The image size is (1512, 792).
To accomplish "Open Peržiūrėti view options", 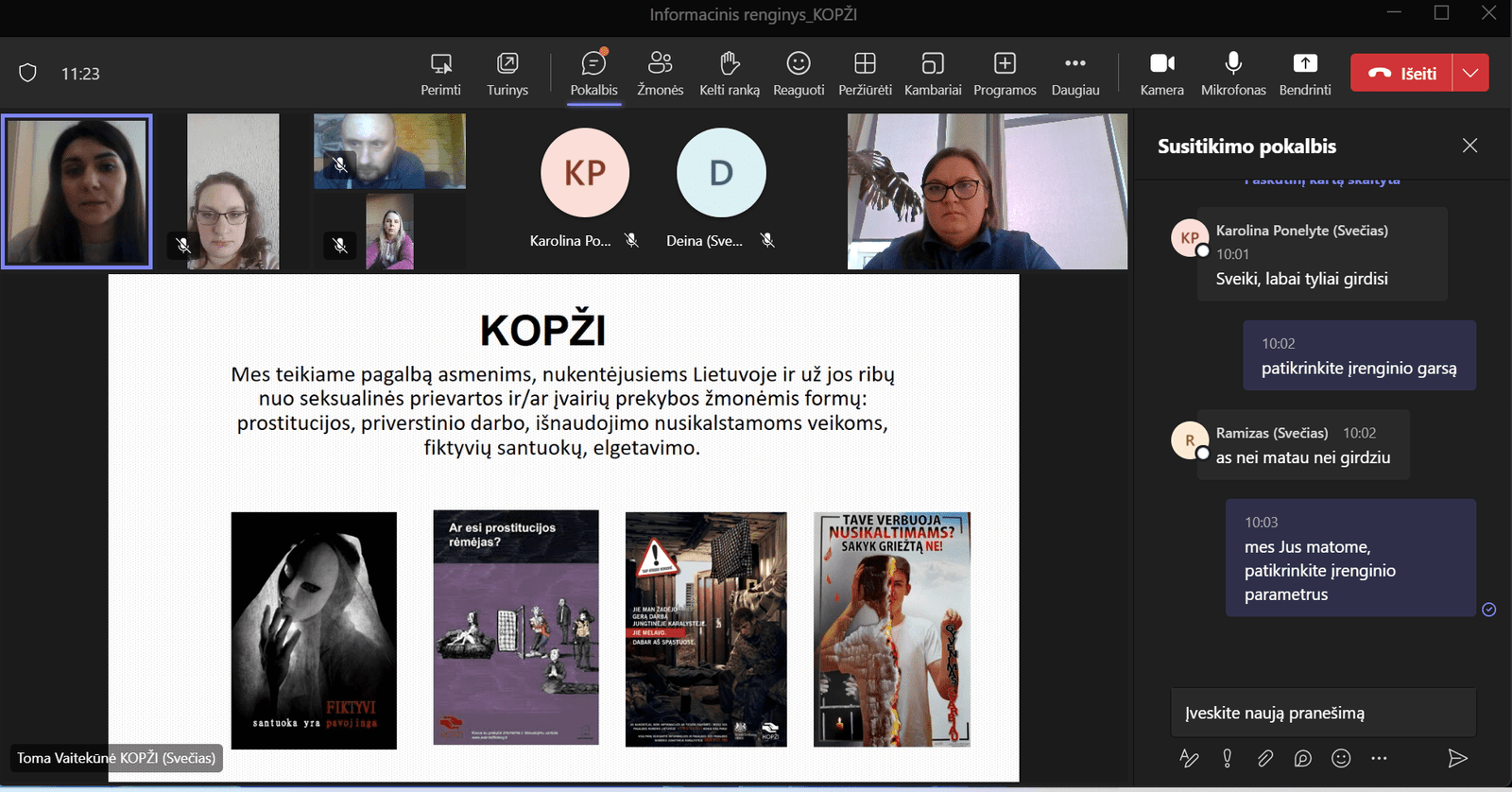I will click(865, 74).
